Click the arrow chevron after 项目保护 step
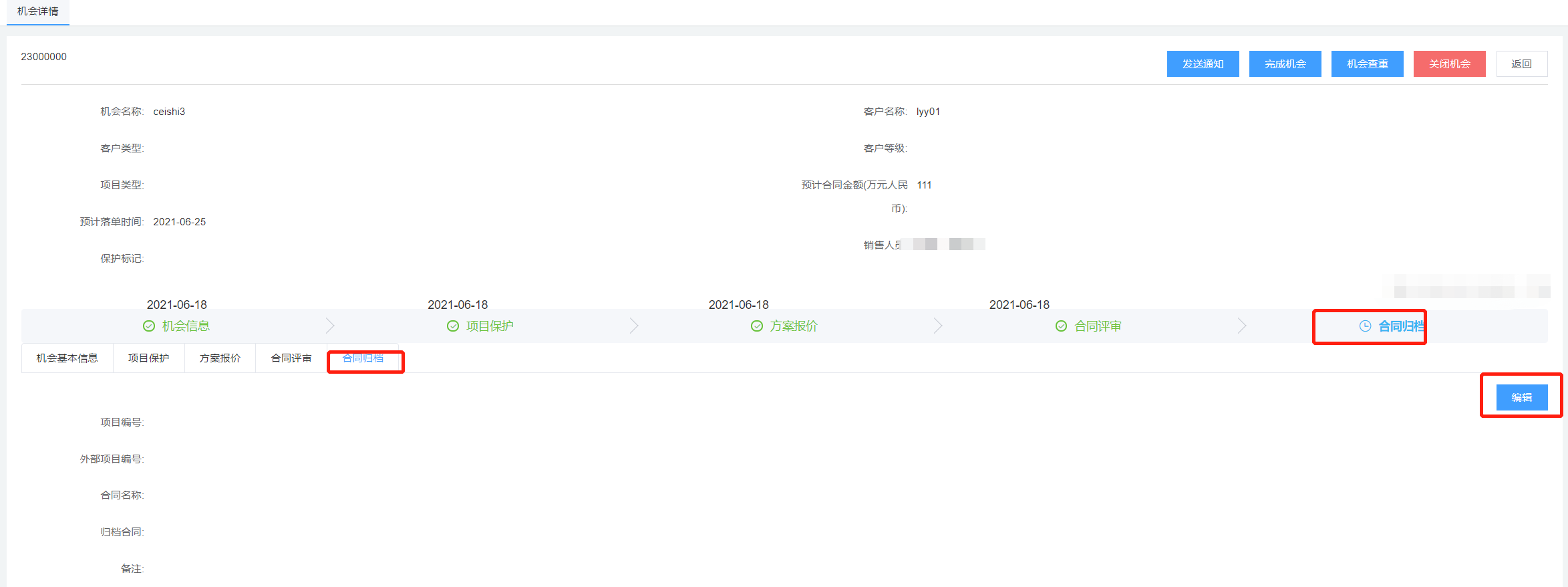Image resolution: width=1568 pixels, height=587 pixels. point(634,326)
